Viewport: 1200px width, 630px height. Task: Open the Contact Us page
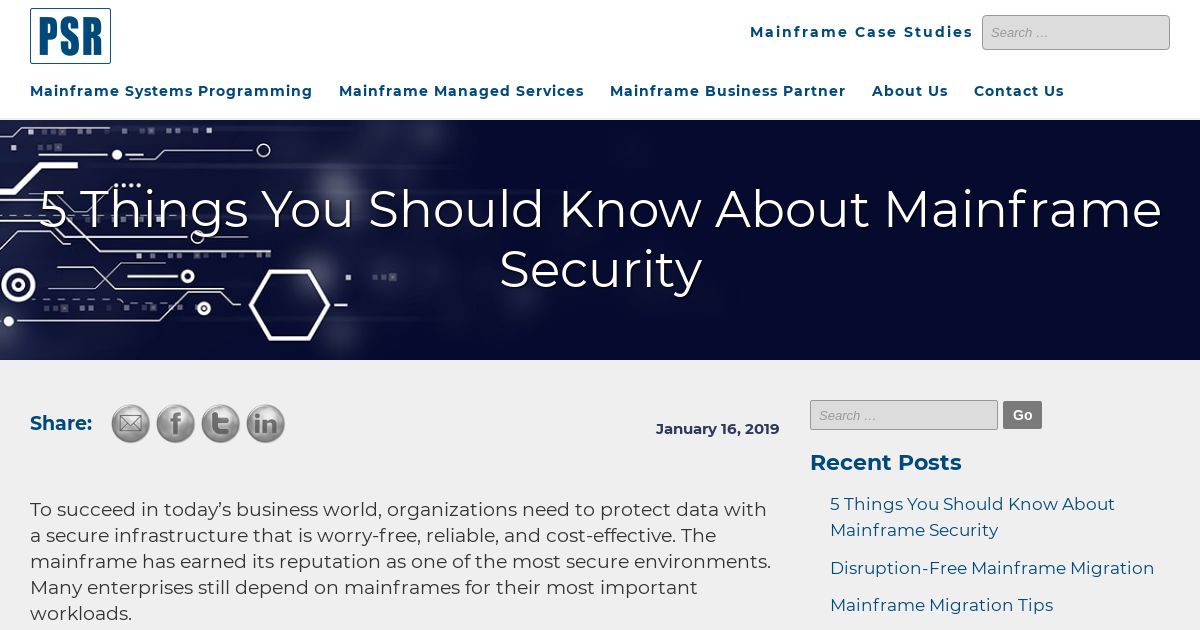tap(1019, 91)
